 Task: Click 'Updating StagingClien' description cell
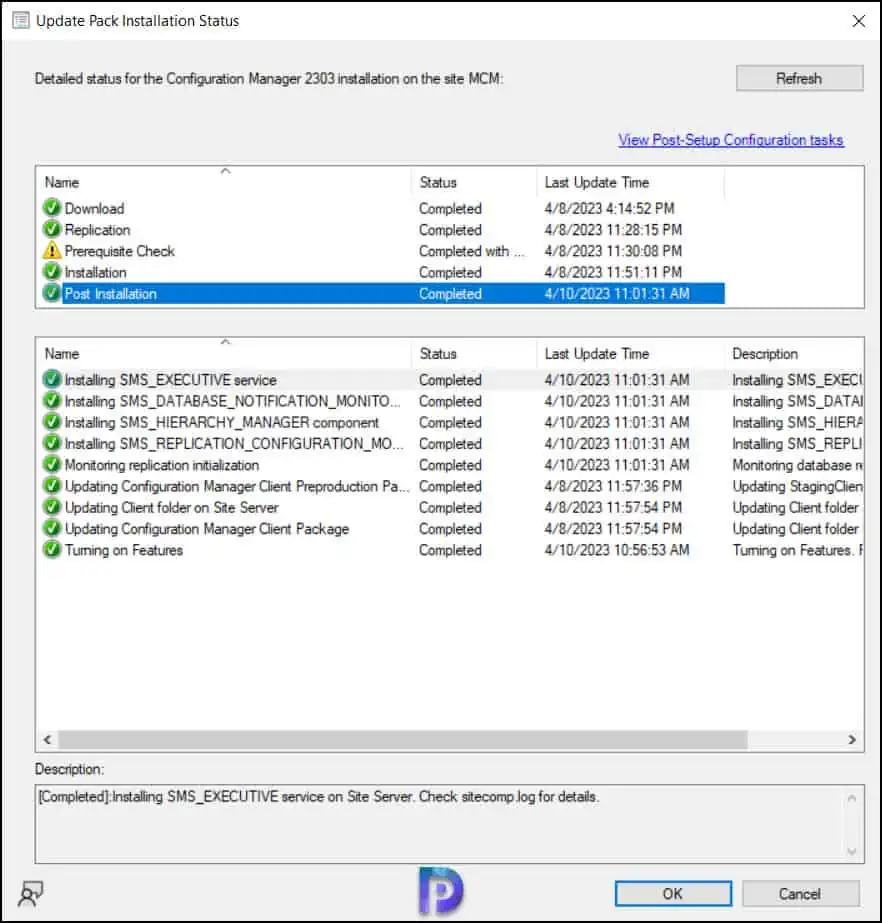797,486
